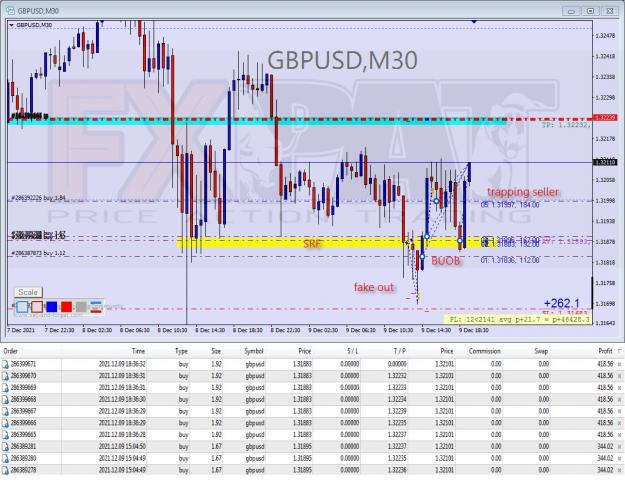625x483 pixels.
Task: Click the large 'GBPUSD,M30' chart title text
Action: pyautogui.click(x=342, y=61)
